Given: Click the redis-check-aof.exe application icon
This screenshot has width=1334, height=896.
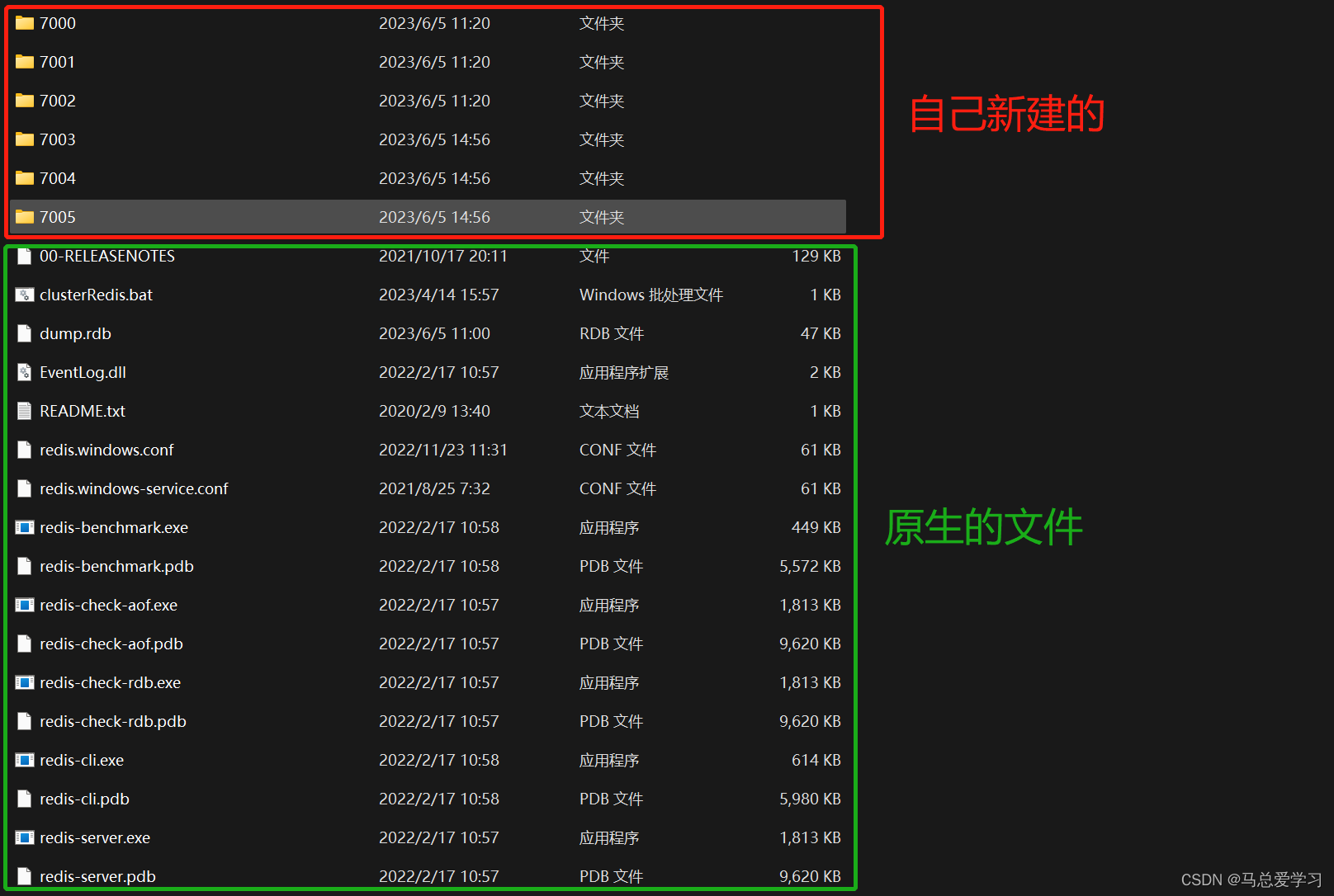Looking at the screenshot, I should pyautogui.click(x=25, y=605).
